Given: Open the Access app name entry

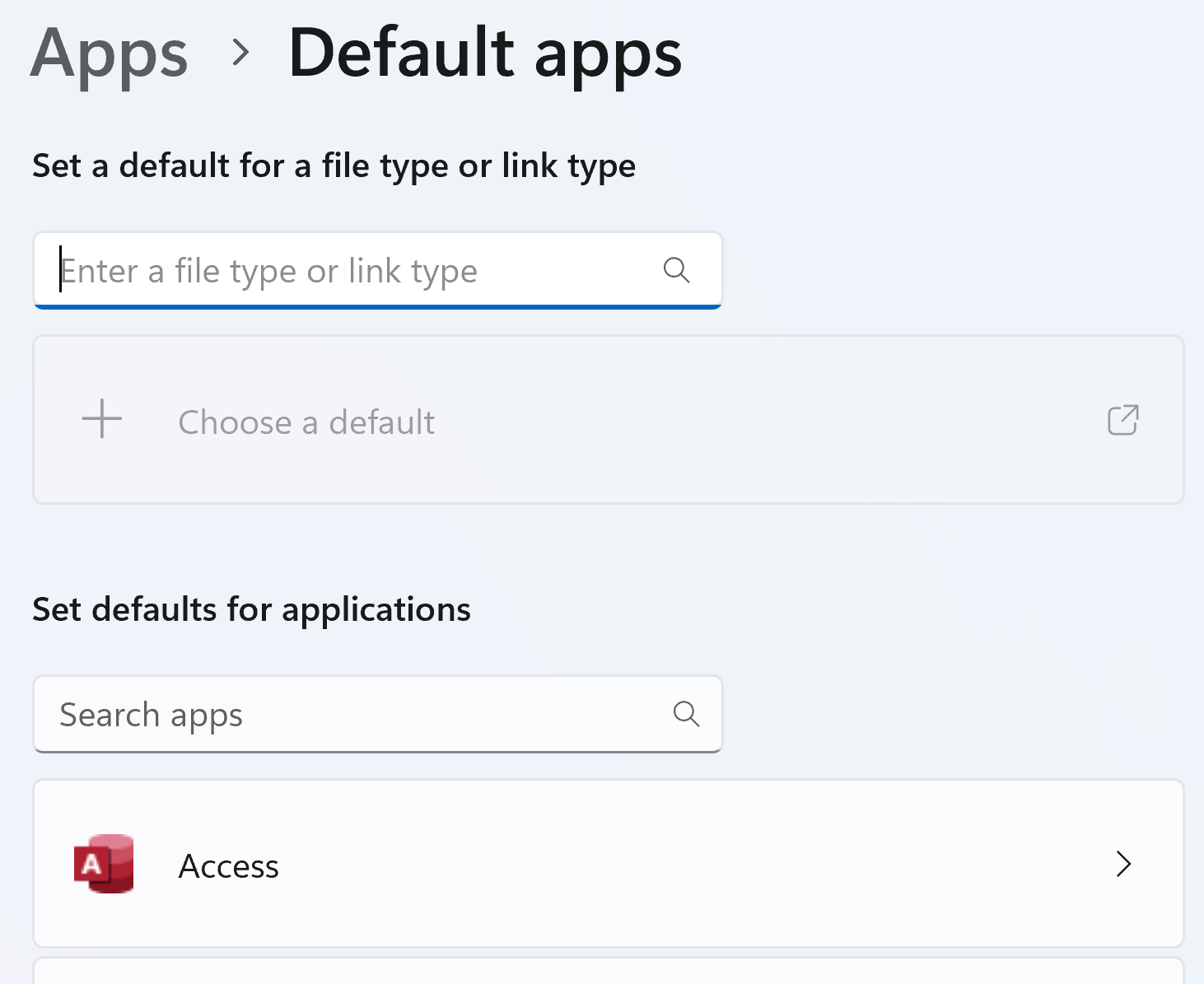Looking at the screenshot, I should coord(229,866).
